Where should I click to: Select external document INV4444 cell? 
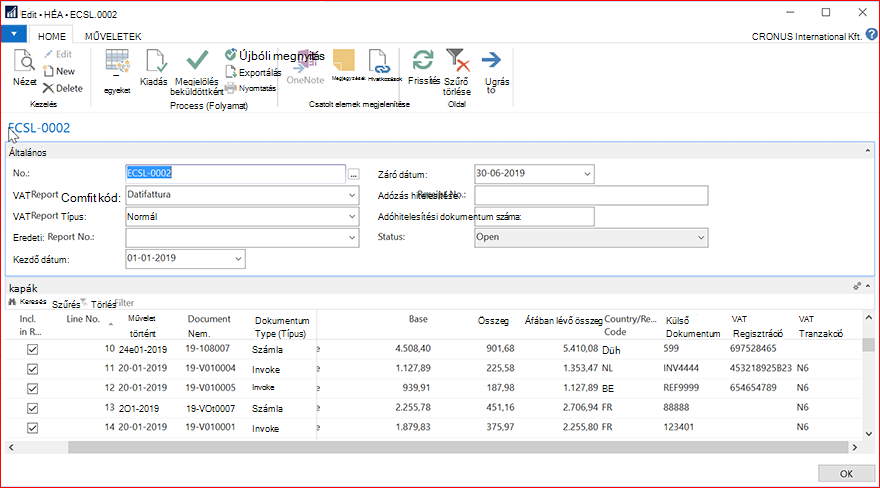pos(681,369)
